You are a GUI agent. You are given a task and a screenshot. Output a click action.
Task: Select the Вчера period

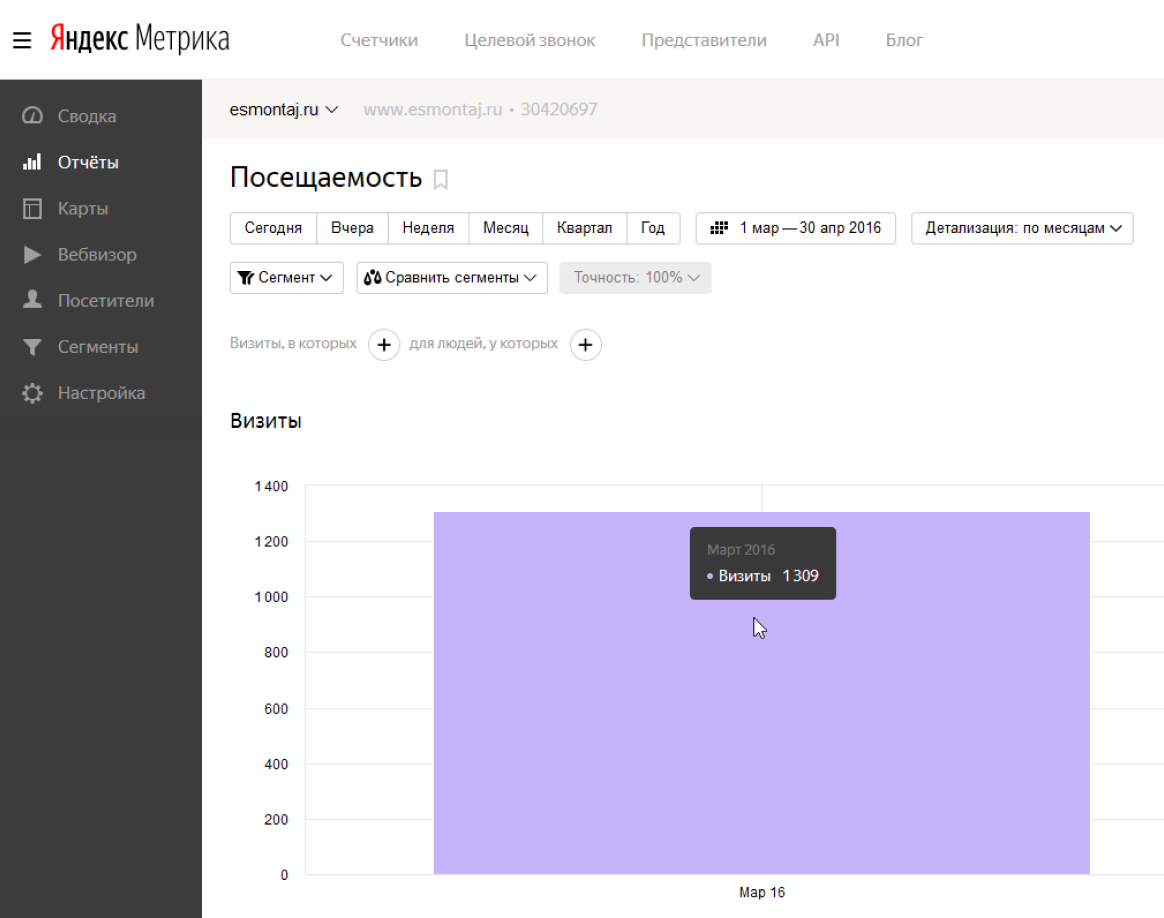(353, 228)
